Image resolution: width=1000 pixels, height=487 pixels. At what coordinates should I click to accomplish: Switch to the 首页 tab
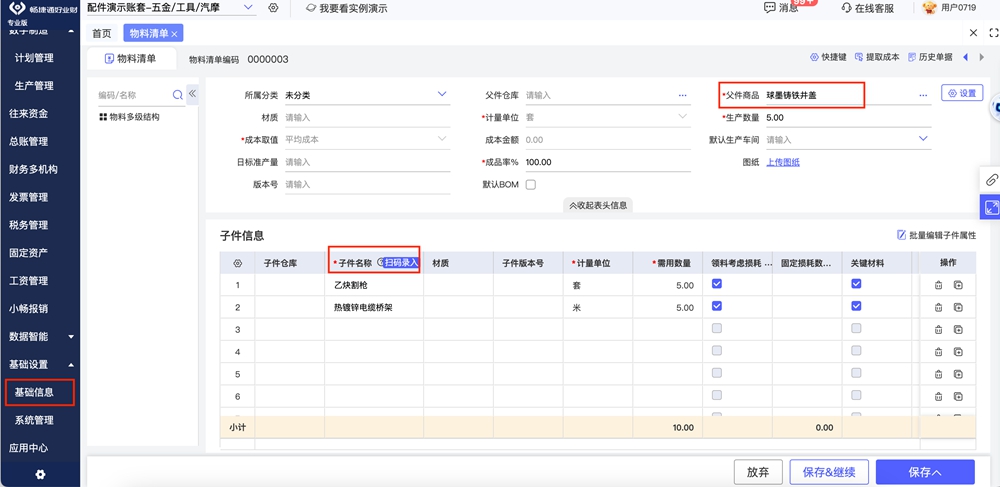coord(102,33)
